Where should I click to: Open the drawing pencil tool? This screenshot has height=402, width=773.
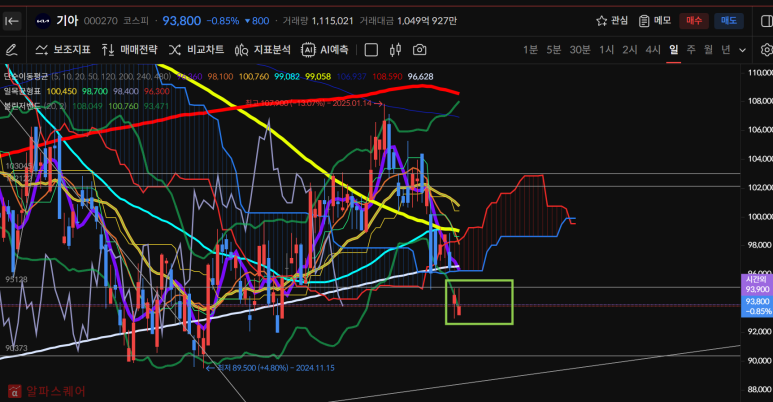11,50
